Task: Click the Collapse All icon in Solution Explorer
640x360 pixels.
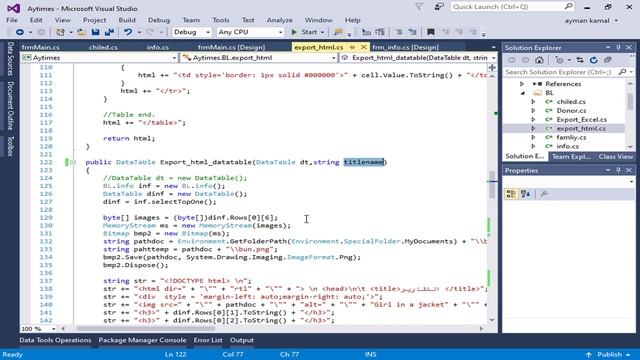Action: click(607, 60)
